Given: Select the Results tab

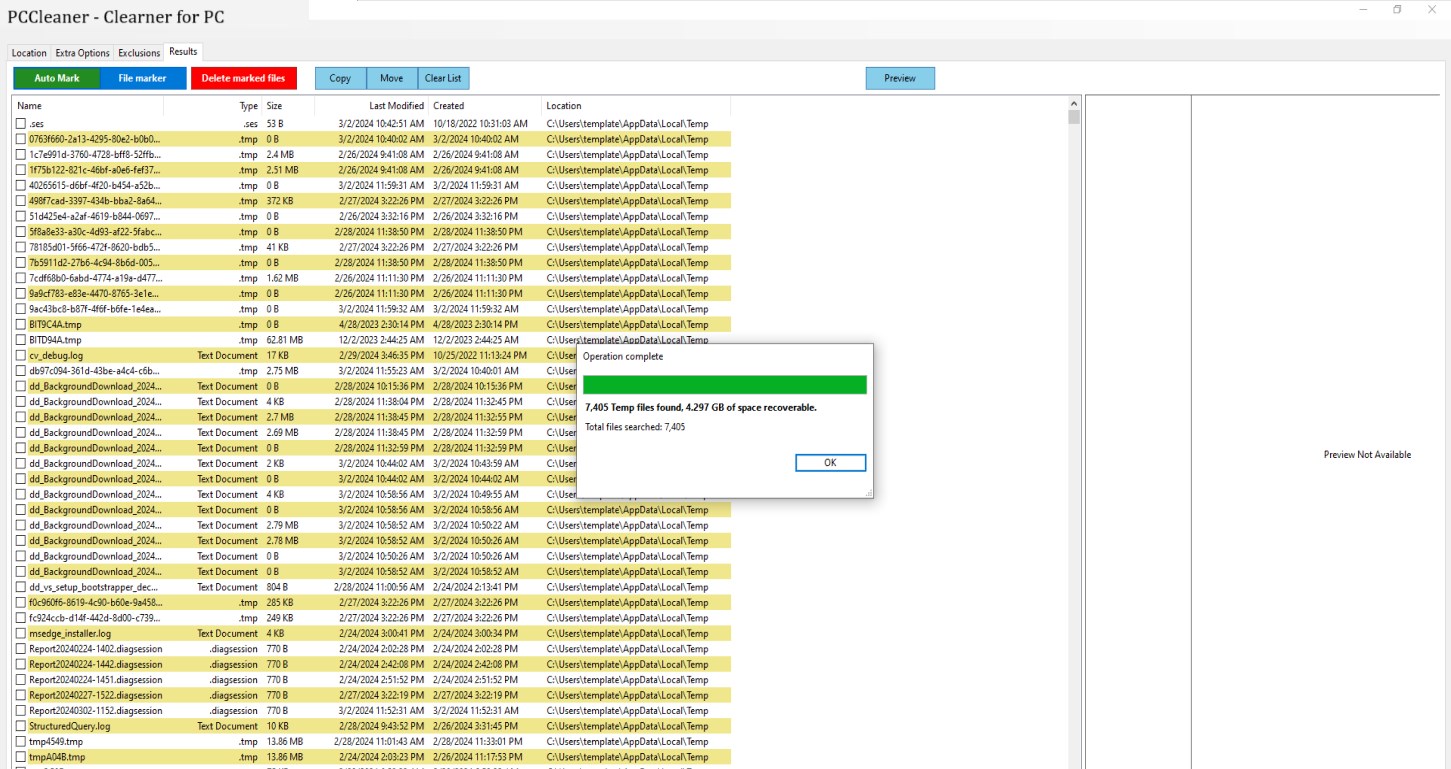Looking at the screenshot, I should tap(183, 52).
